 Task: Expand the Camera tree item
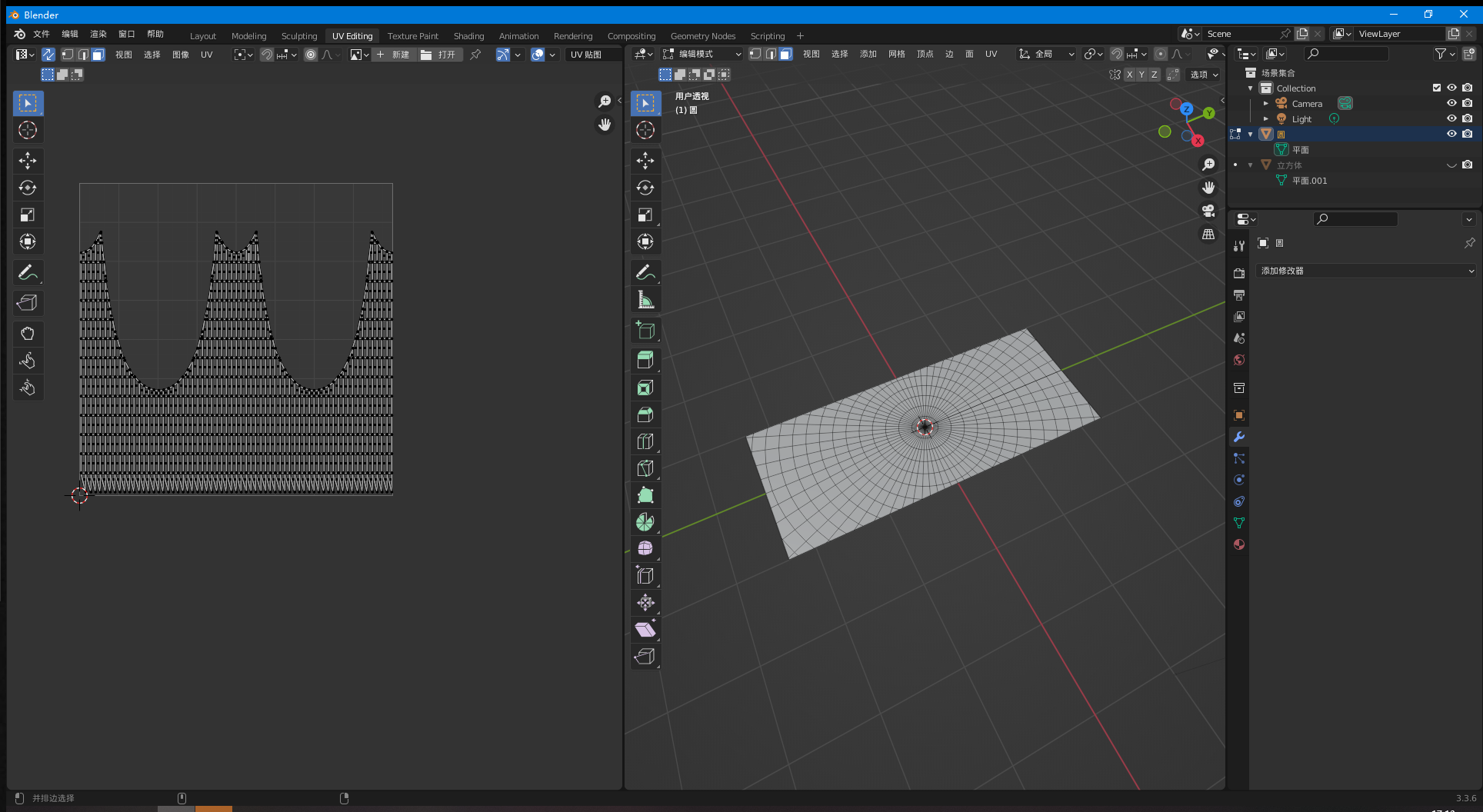pos(1266,103)
